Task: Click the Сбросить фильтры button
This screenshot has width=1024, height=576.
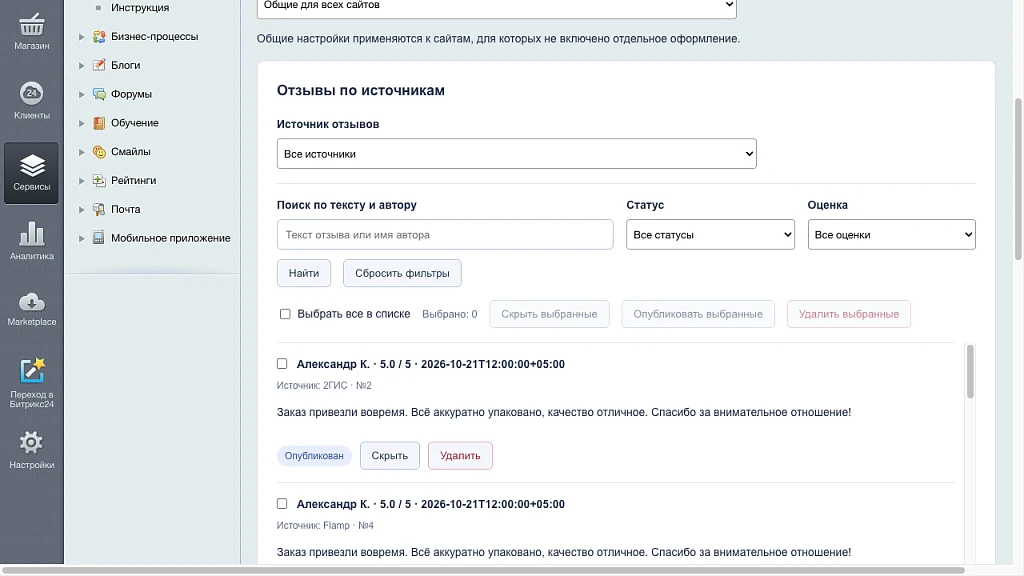Action: (402, 273)
